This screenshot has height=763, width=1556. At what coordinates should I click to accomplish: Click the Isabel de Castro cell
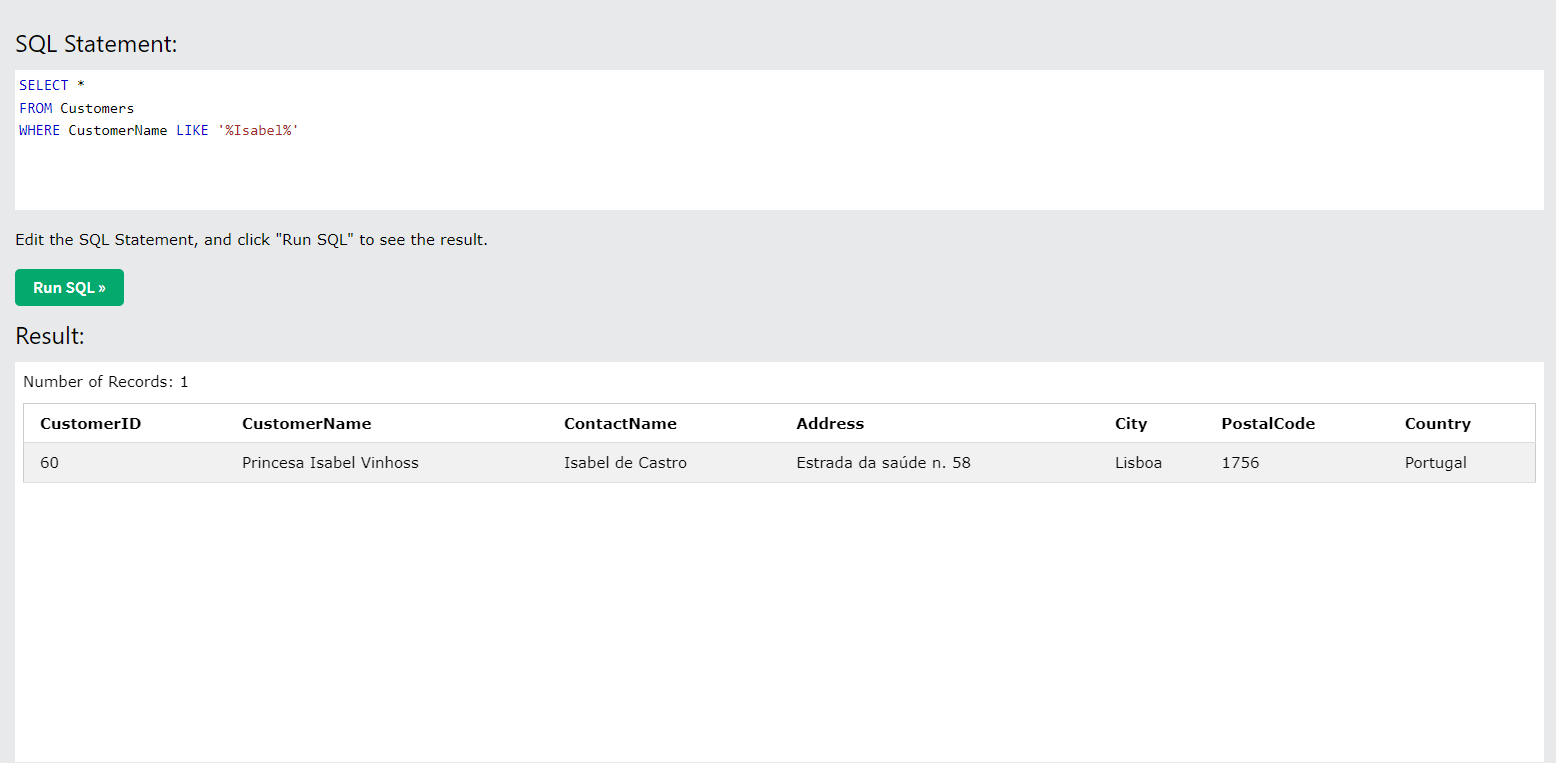(625, 463)
